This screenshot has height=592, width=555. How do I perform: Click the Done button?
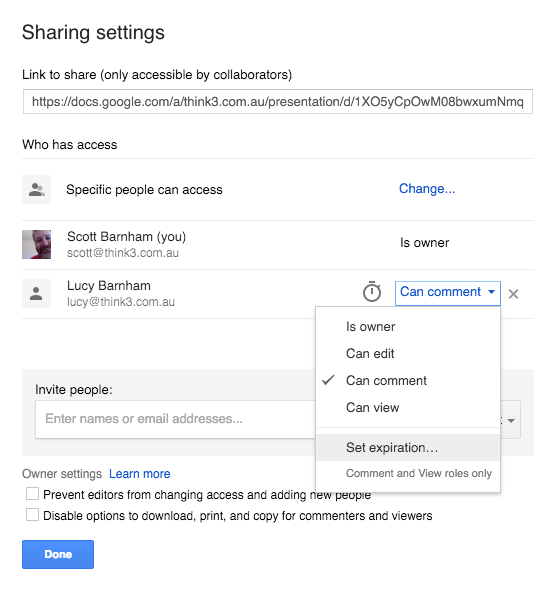58,554
